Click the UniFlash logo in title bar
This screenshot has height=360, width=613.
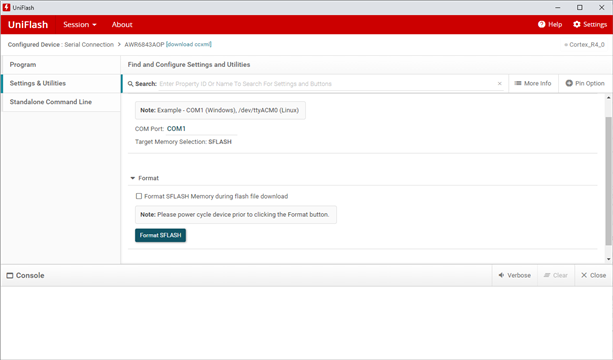click(6, 7)
